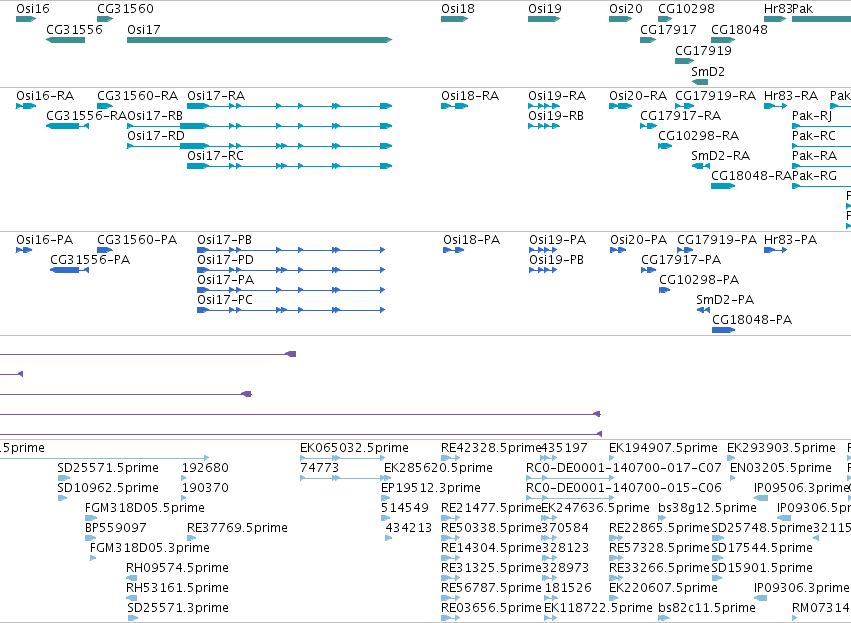Image resolution: width=851 pixels, height=623 pixels.
Task: Click the CG31560-RA transcript label
Action: click(x=137, y=96)
